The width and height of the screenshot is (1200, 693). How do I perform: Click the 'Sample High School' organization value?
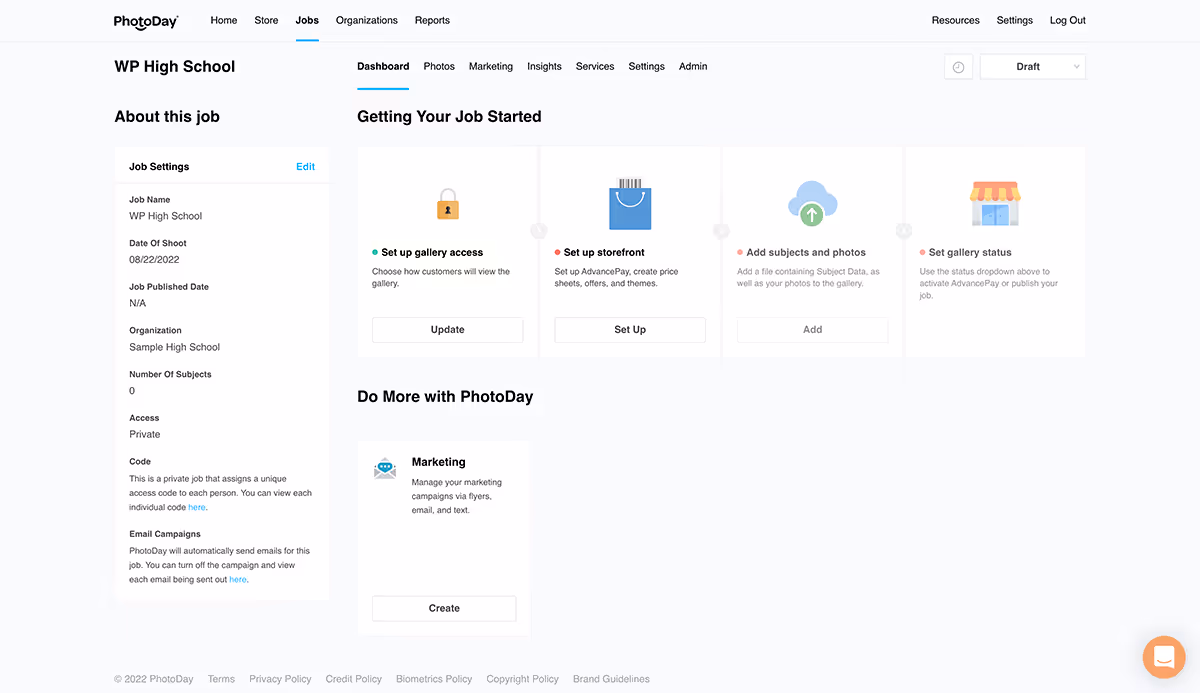[x=175, y=347]
